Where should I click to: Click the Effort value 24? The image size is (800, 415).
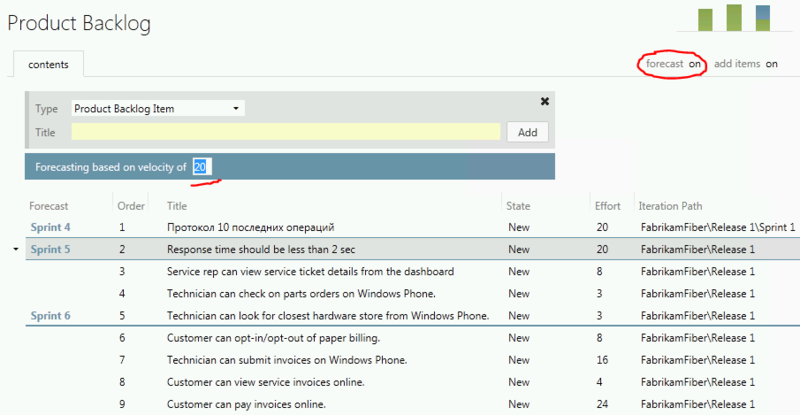(x=602, y=404)
